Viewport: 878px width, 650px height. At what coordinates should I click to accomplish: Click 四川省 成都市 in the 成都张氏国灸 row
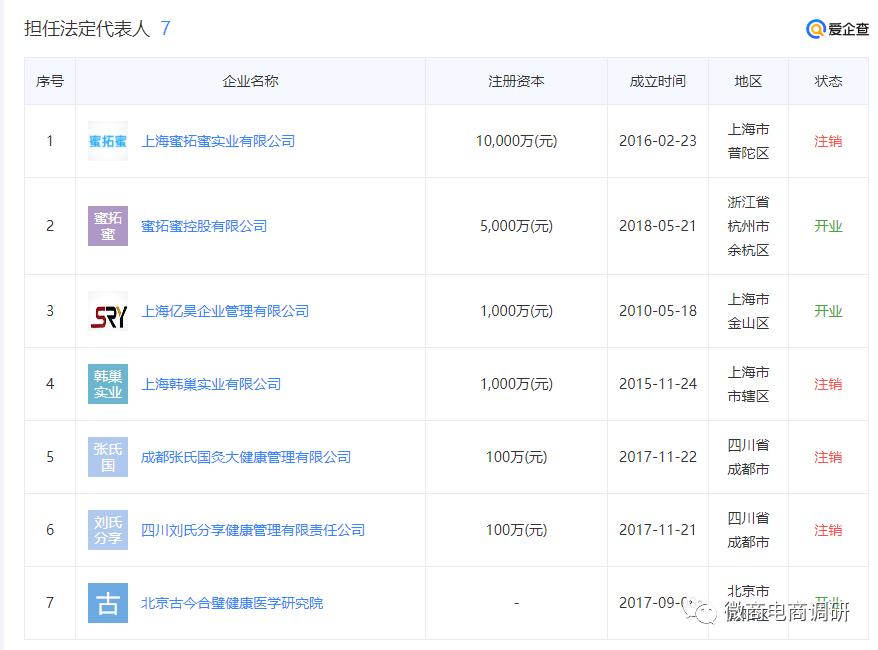click(748, 457)
